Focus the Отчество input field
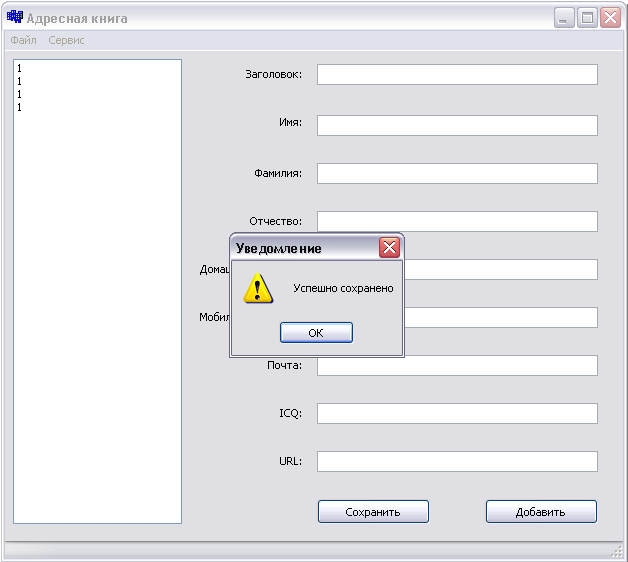This screenshot has width=628, height=562. [457, 222]
